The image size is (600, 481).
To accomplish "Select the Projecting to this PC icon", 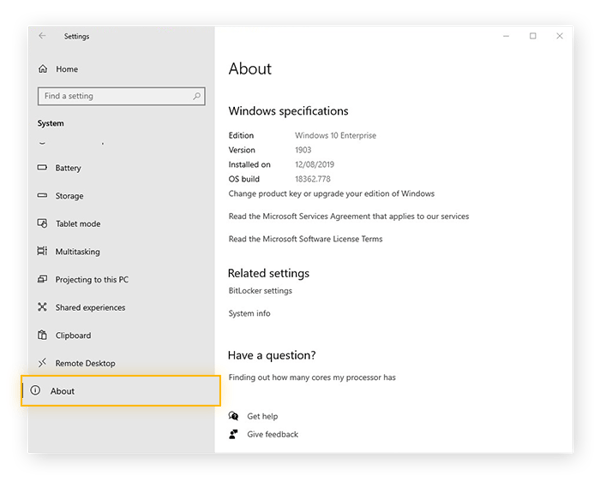I will [x=42, y=279].
